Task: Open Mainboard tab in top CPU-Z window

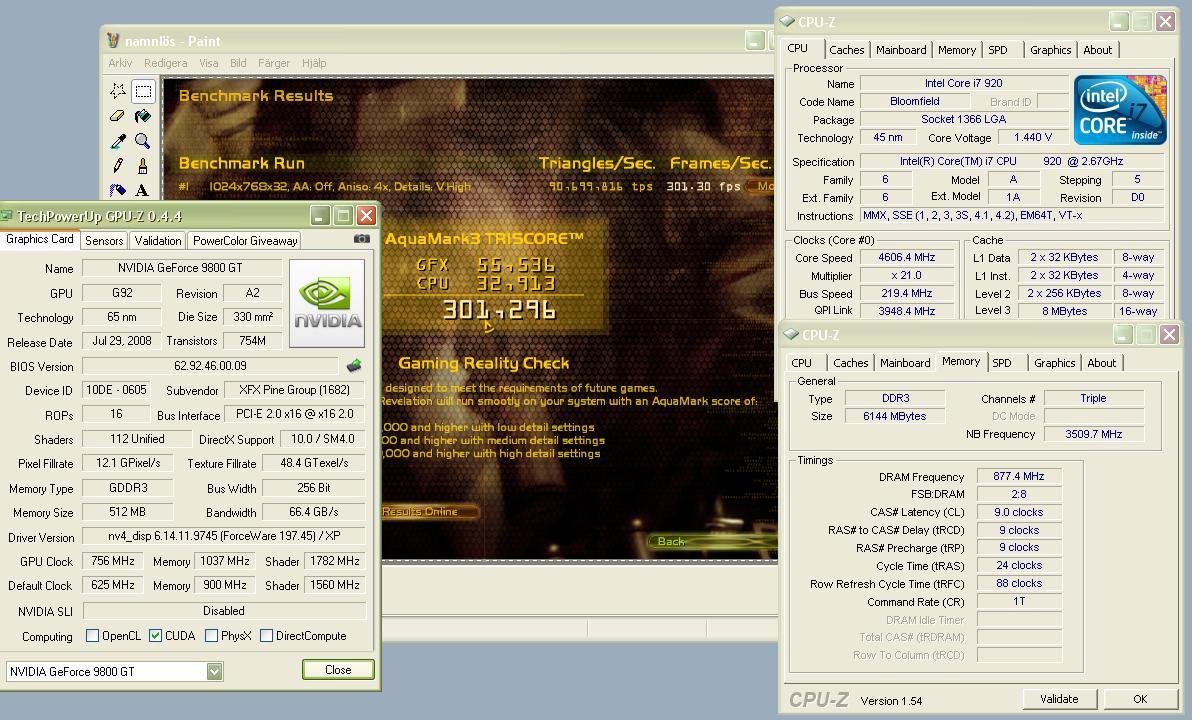Action: (901, 49)
